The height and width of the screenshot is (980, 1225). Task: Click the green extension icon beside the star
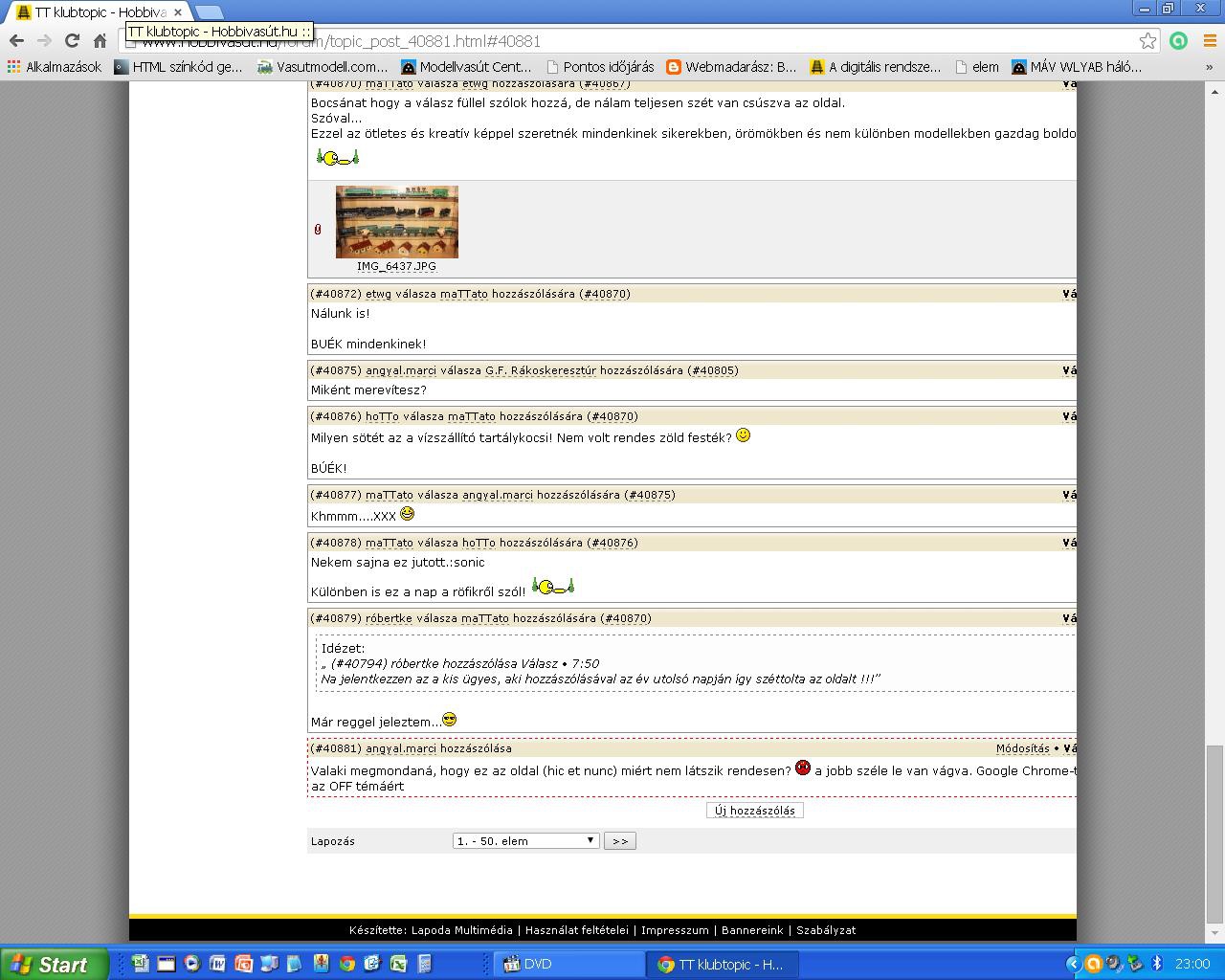click(1179, 40)
